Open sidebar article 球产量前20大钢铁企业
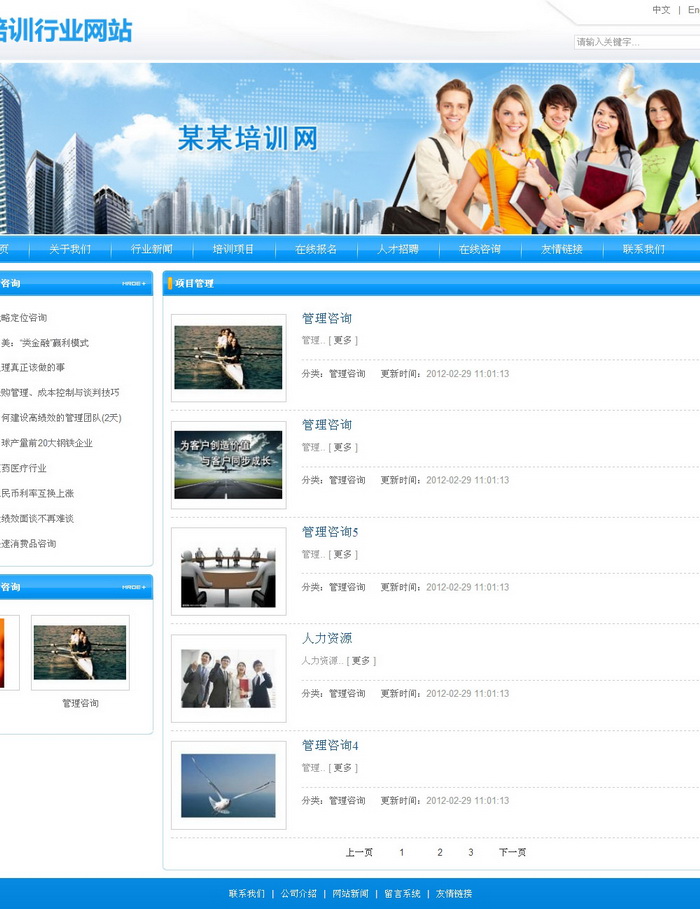 pos(46,443)
